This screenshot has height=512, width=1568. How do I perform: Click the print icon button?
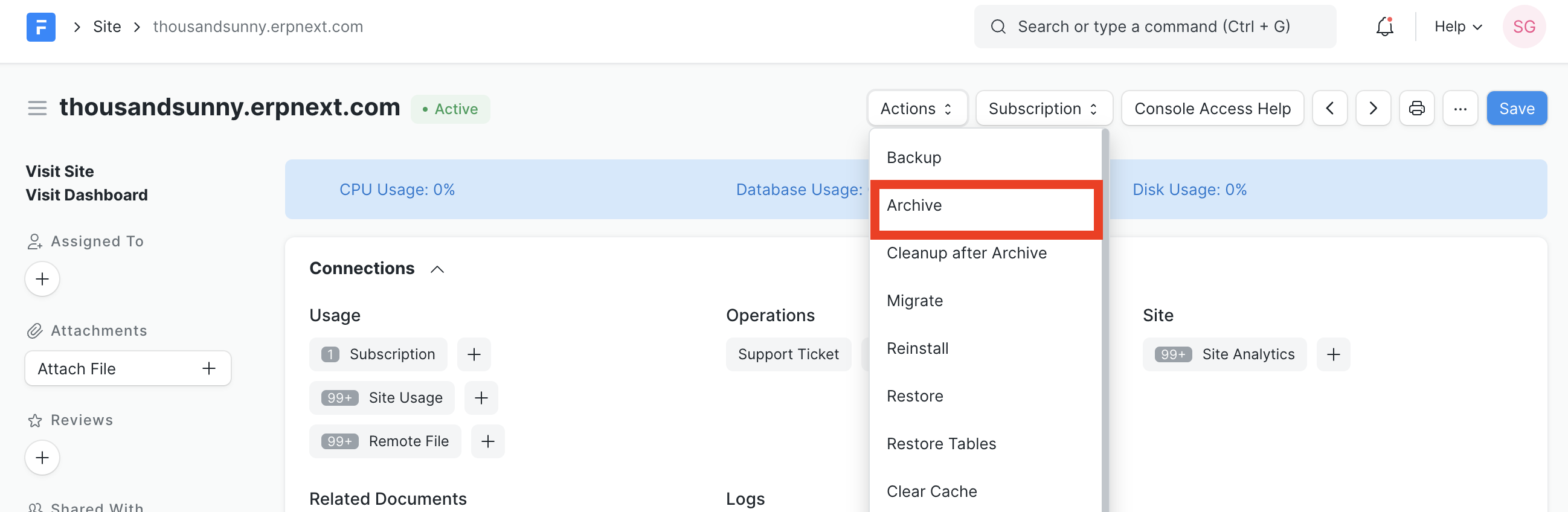click(1416, 108)
